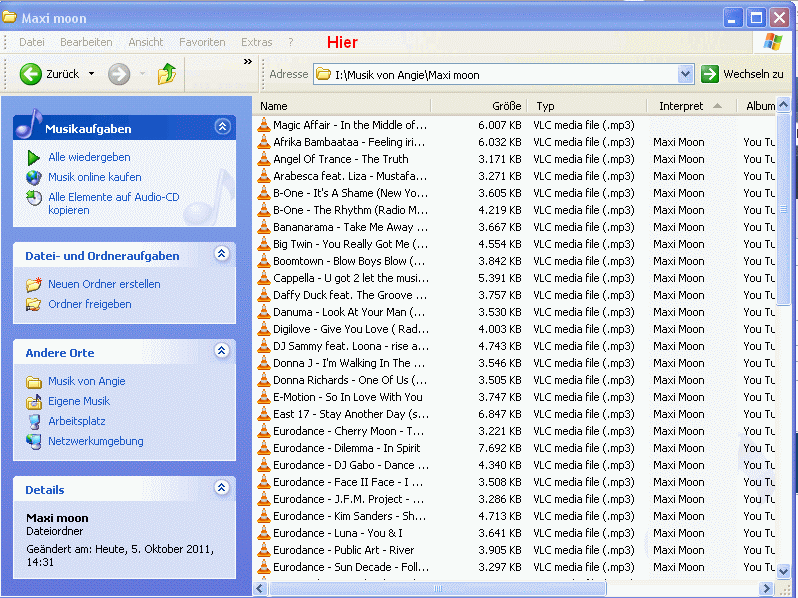Click the green Wechseln zu arrow
Screen dimensions: 798x598
point(709,74)
